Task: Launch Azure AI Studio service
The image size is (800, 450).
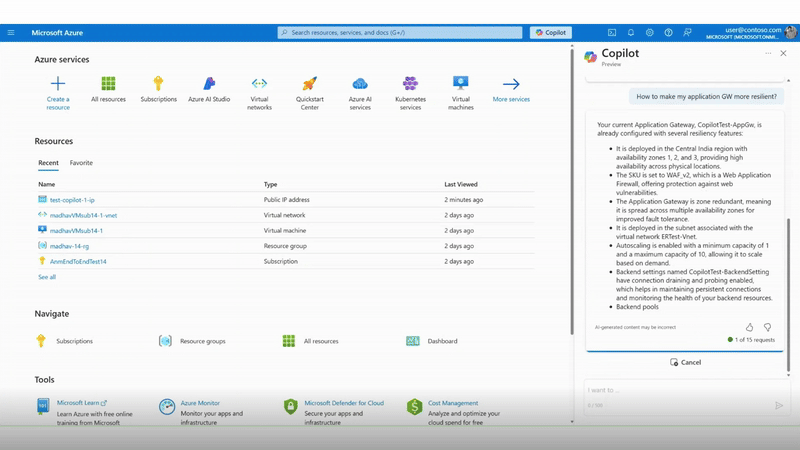Action: [x=209, y=89]
